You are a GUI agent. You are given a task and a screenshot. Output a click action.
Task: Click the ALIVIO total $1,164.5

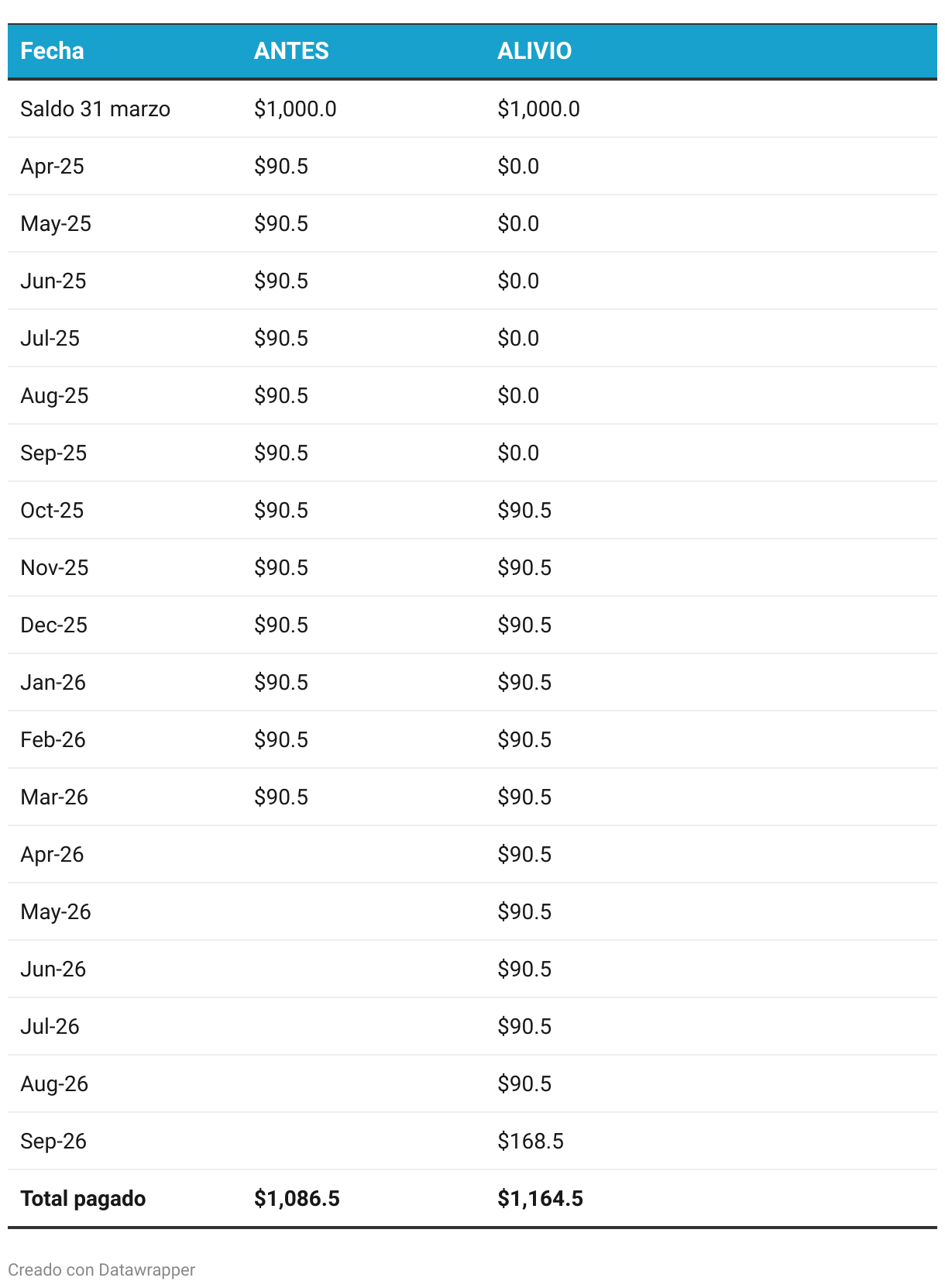(540, 1198)
